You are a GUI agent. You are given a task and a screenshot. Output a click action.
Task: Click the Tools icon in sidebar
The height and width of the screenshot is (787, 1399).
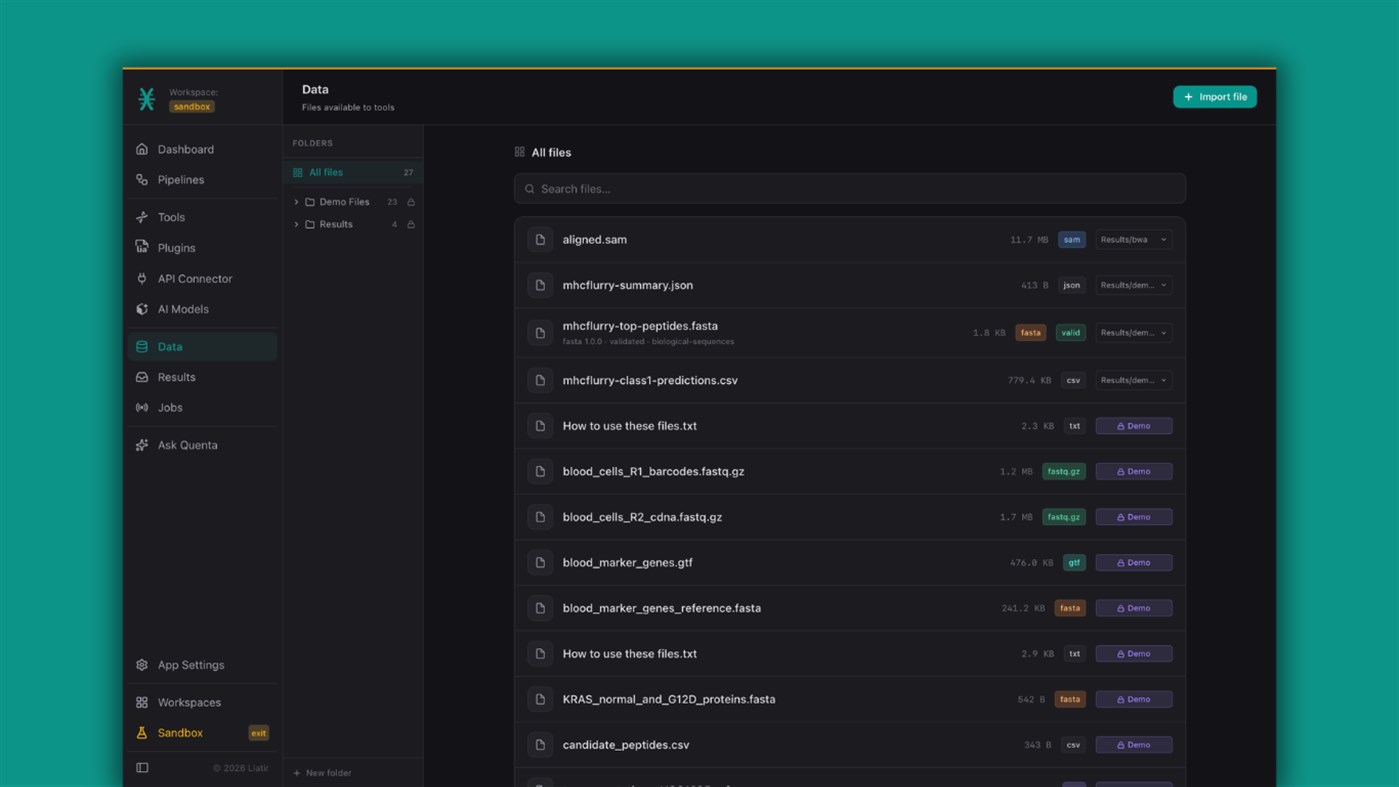(x=142, y=217)
